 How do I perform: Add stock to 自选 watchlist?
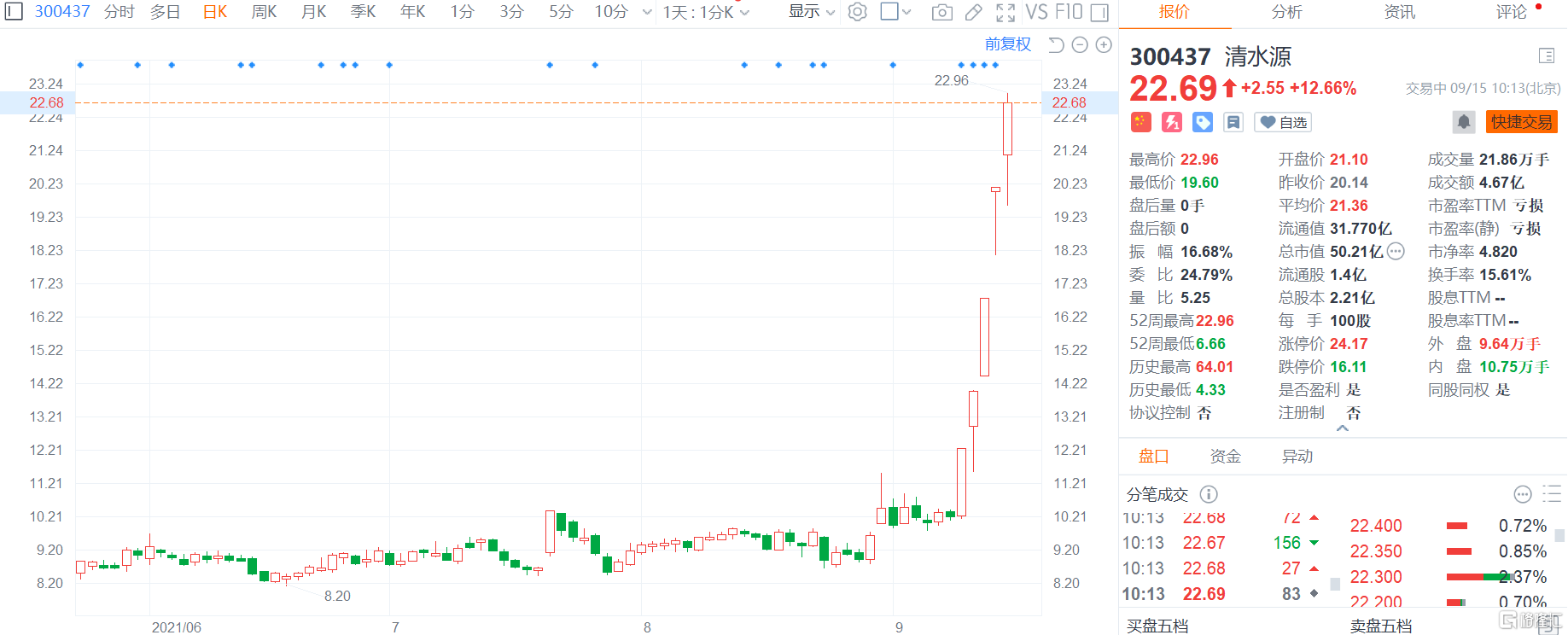click(1283, 122)
